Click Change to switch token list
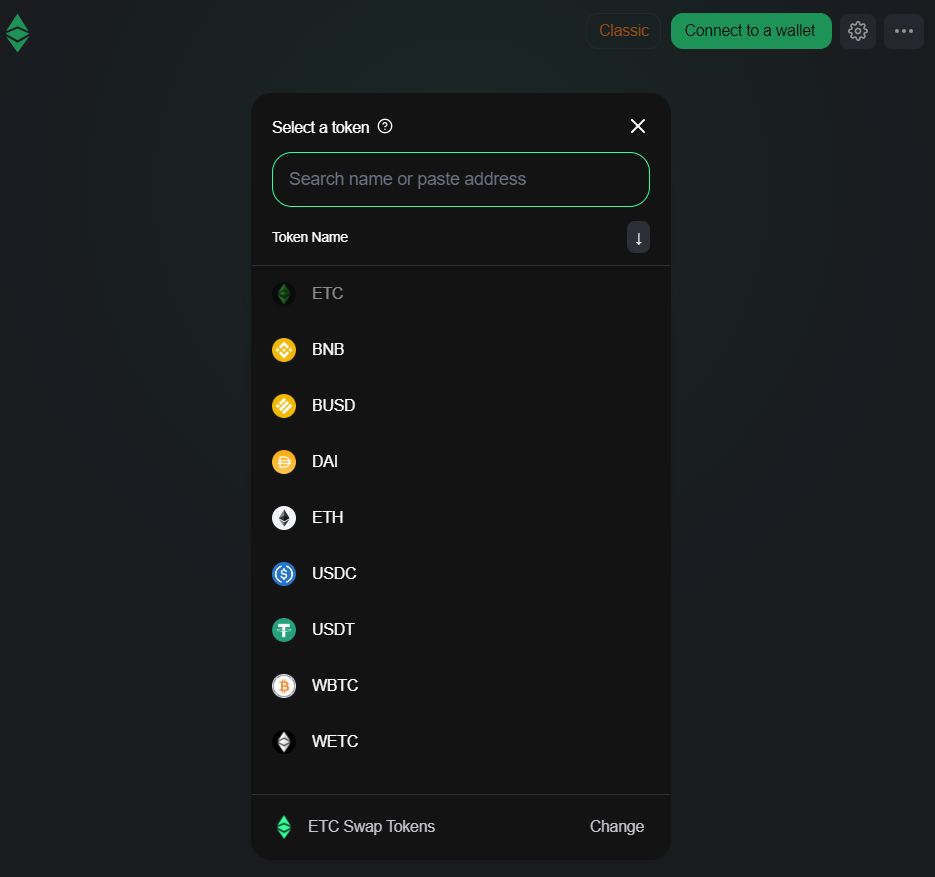Screen dimensions: 935x877 (616, 826)
